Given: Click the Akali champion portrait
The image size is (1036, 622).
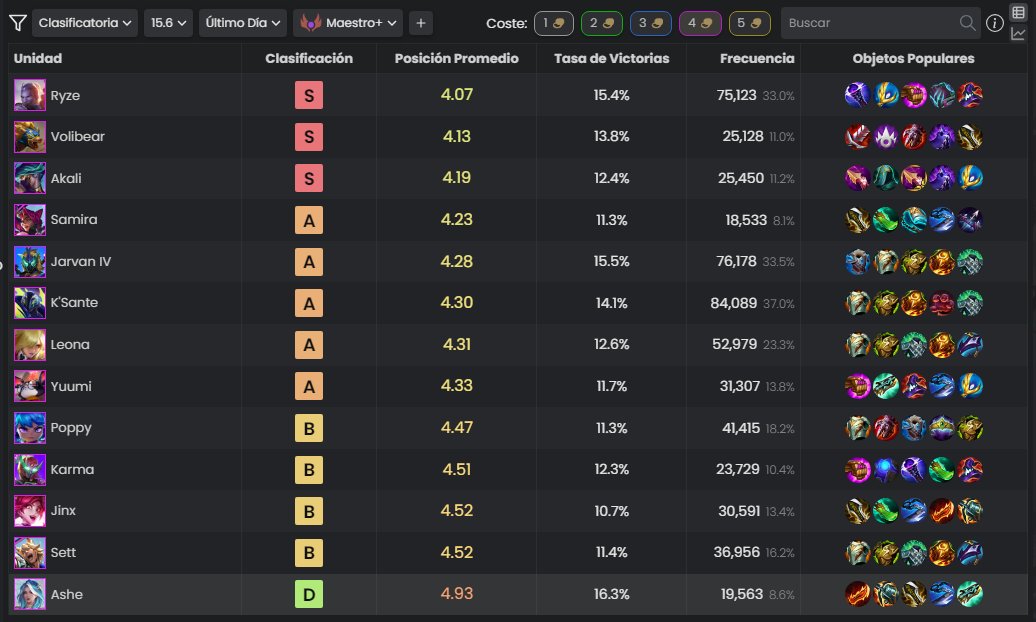Looking at the screenshot, I should (x=30, y=178).
